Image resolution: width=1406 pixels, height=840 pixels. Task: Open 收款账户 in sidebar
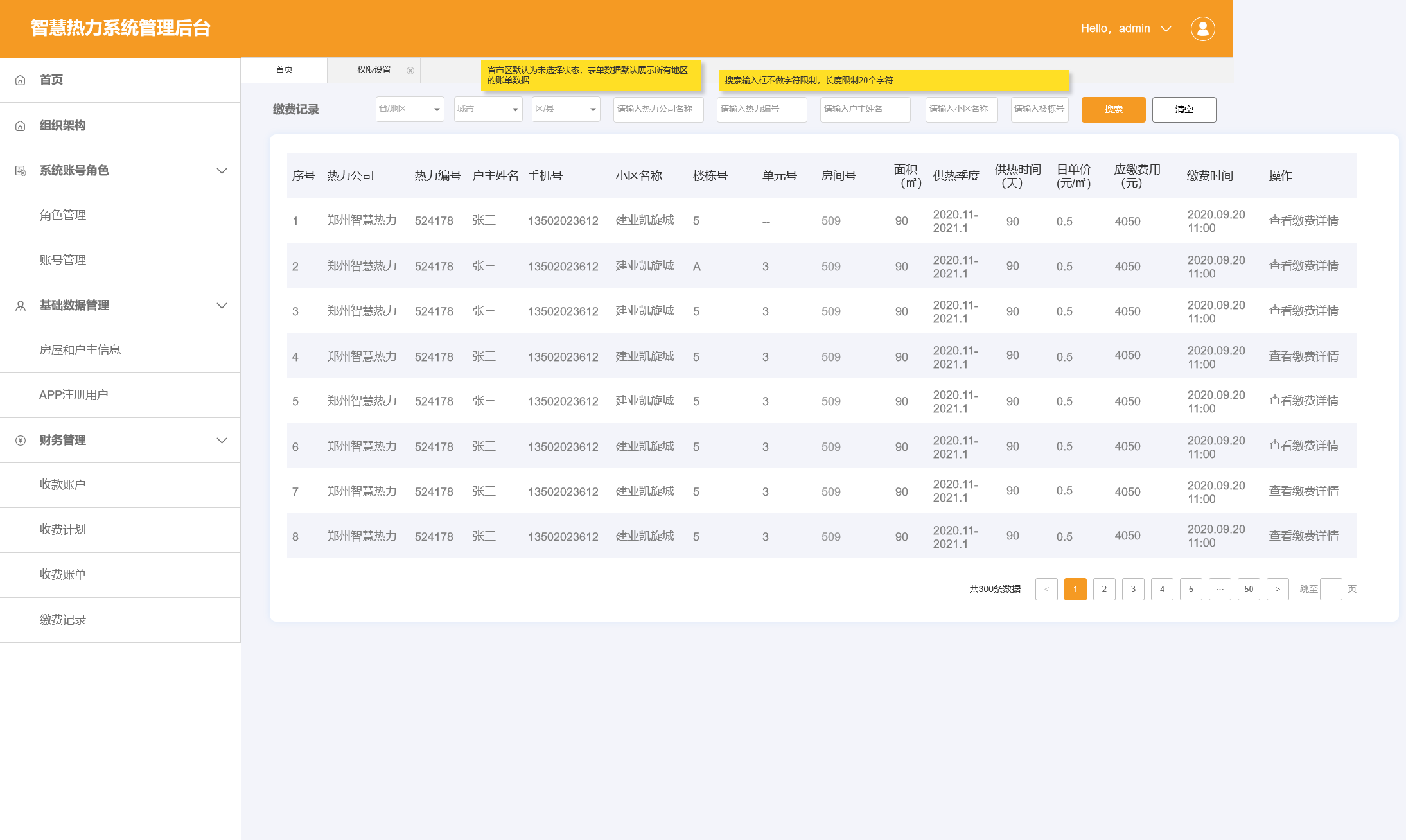pos(120,485)
